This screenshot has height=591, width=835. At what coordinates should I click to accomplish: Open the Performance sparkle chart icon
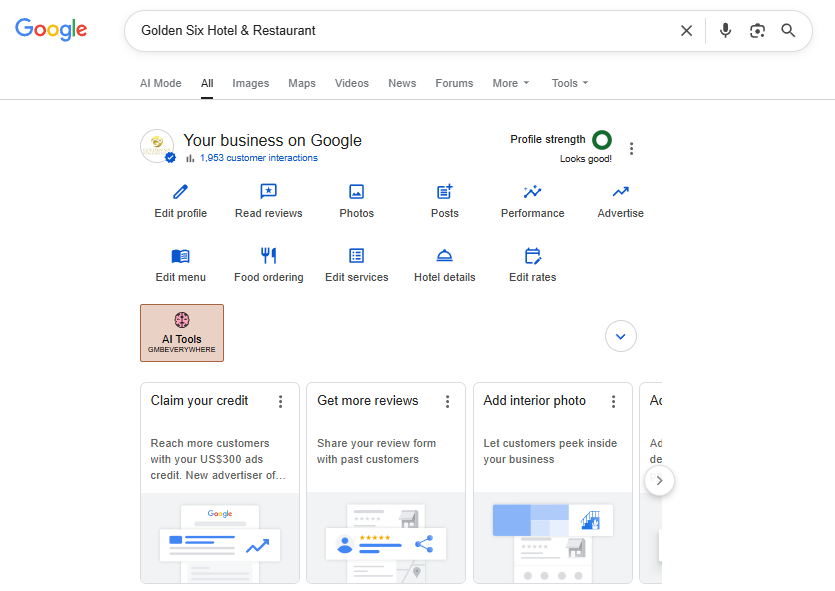pyautogui.click(x=532, y=192)
